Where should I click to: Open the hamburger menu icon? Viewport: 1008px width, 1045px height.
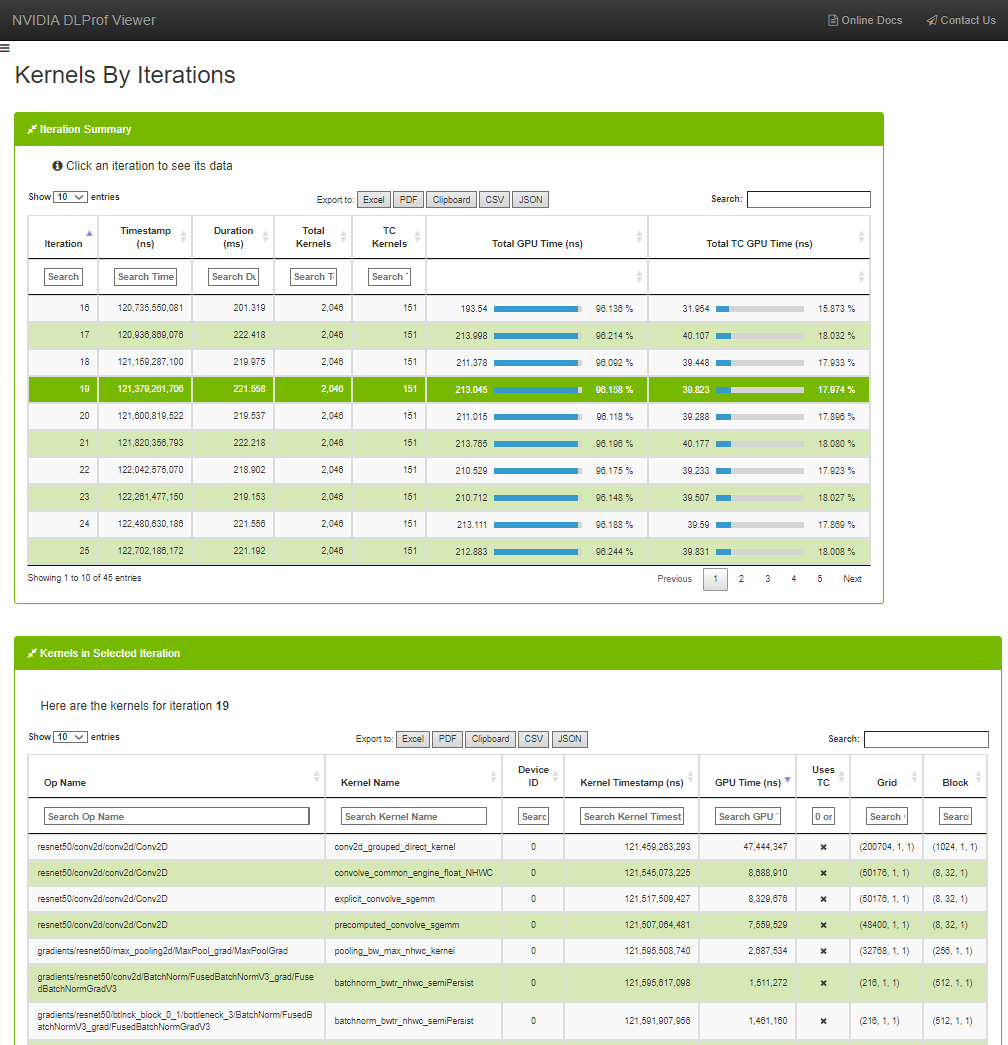[x=5, y=47]
